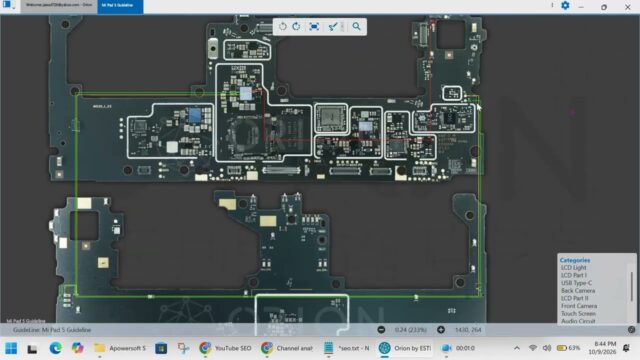Click the Categories list scrollbar
The height and width of the screenshot is (360, 640).
[632, 286]
